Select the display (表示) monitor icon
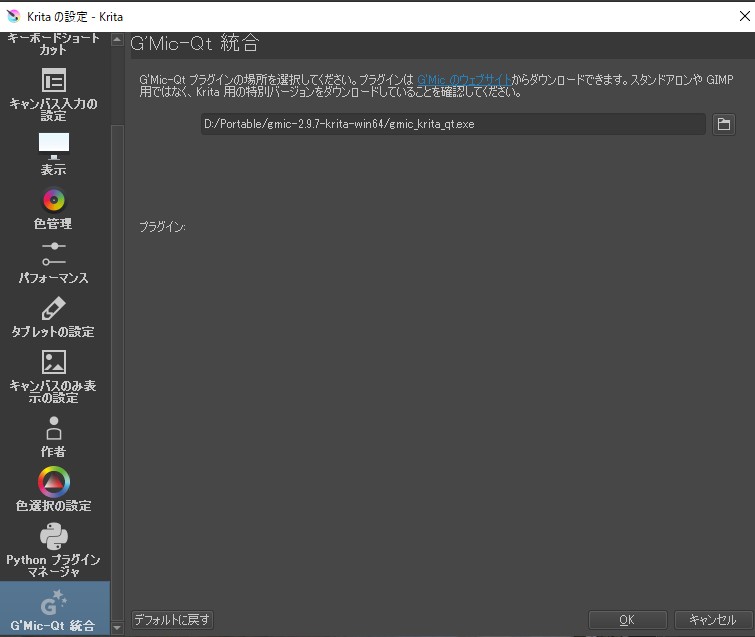This screenshot has width=755, height=637. pyautogui.click(x=54, y=146)
